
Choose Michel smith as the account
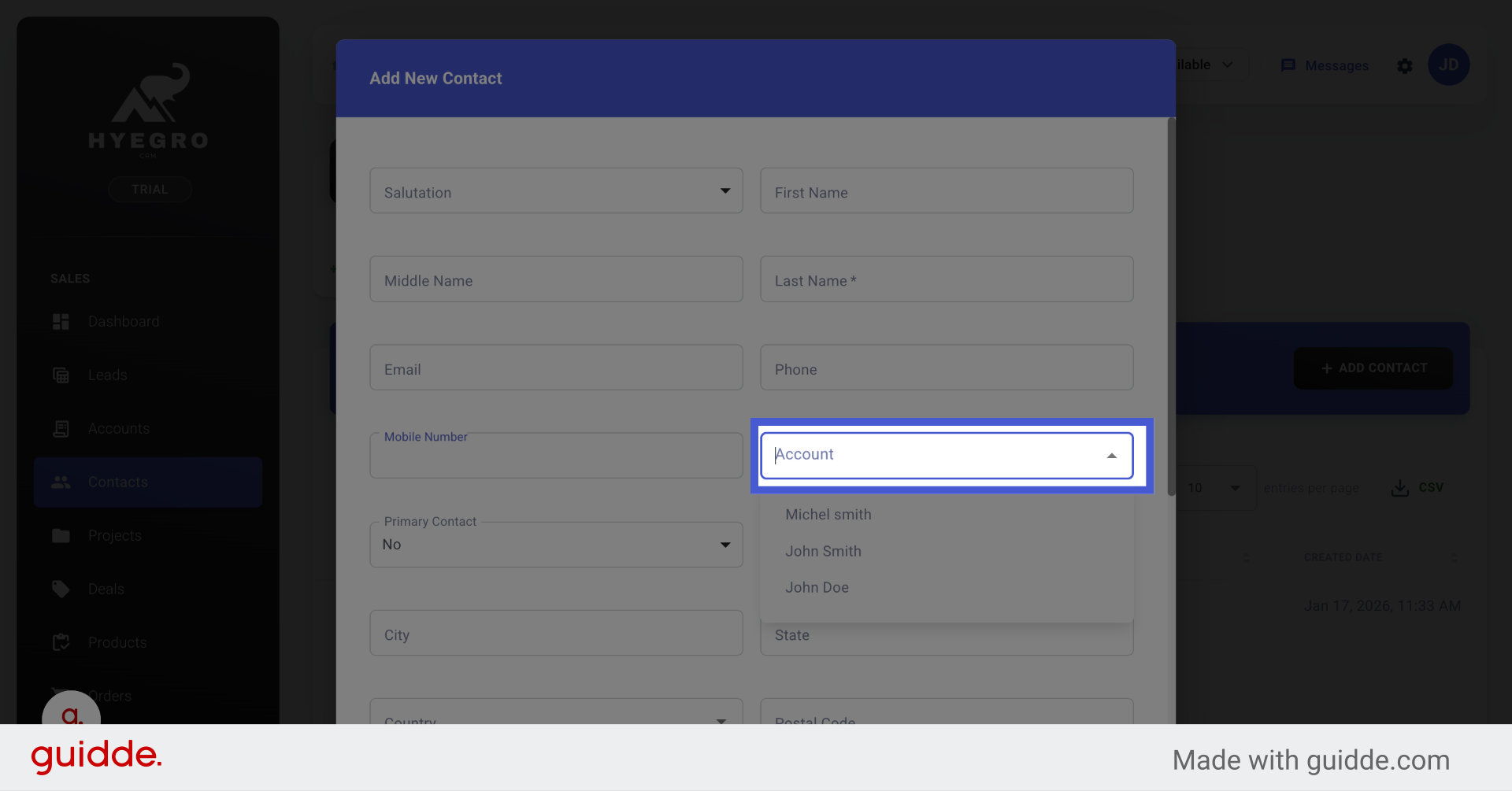[x=828, y=514]
